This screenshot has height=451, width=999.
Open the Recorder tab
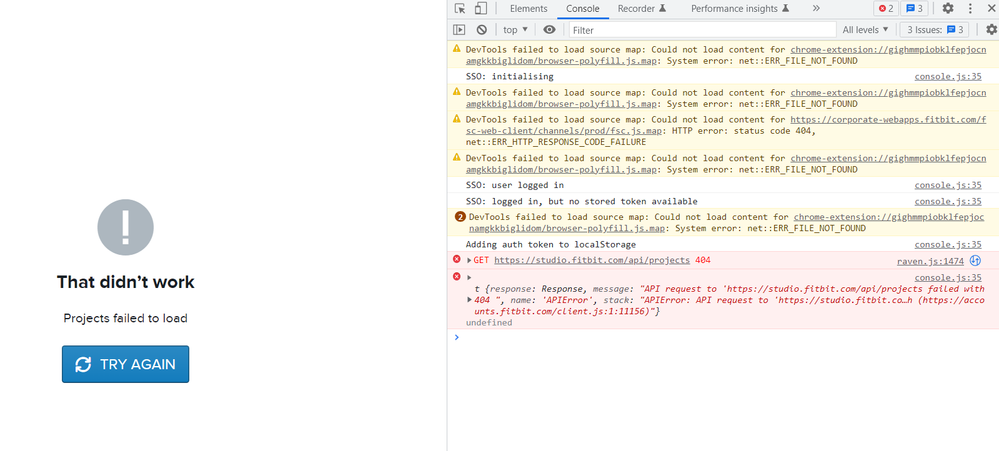click(642, 8)
